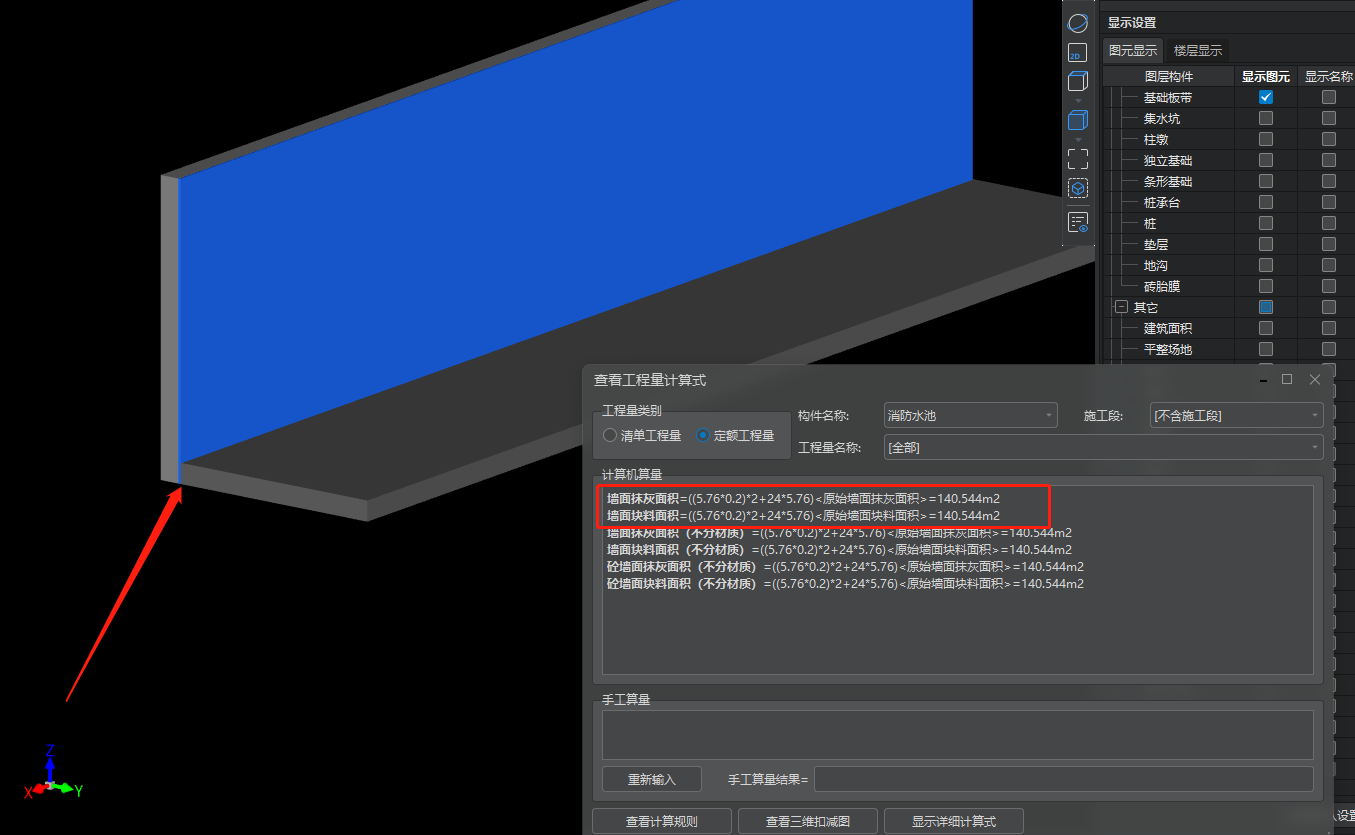The height and width of the screenshot is (835, 1355).
Task: Click 查看三维扣减图 button
Action: (807, 822)
